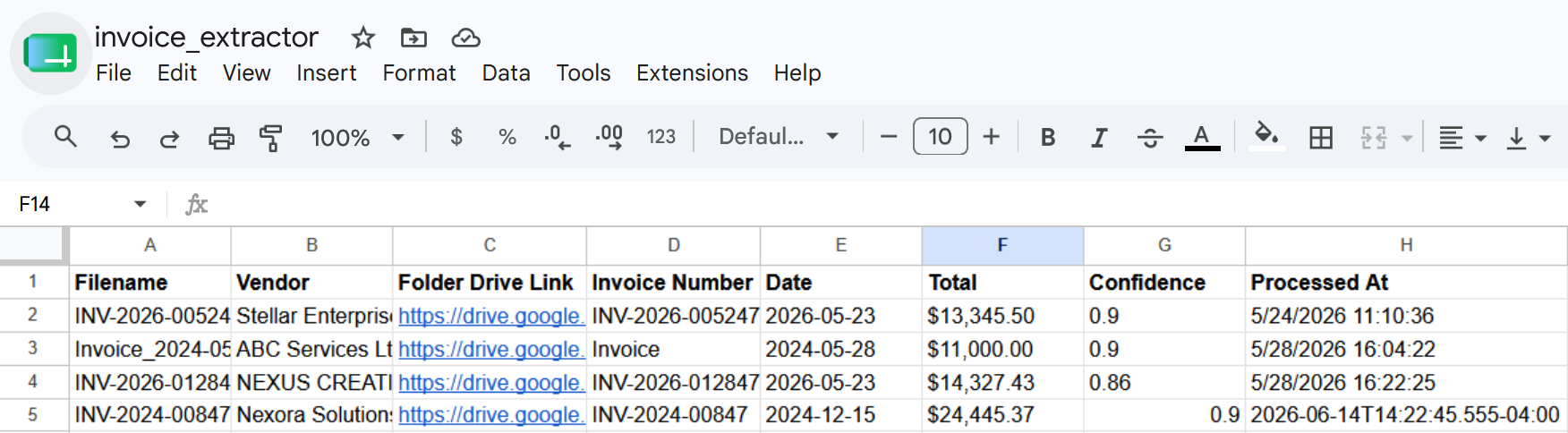Open the Insert menu
The width and height of the screenshot is (1568, 433).
tap(326, 73)
